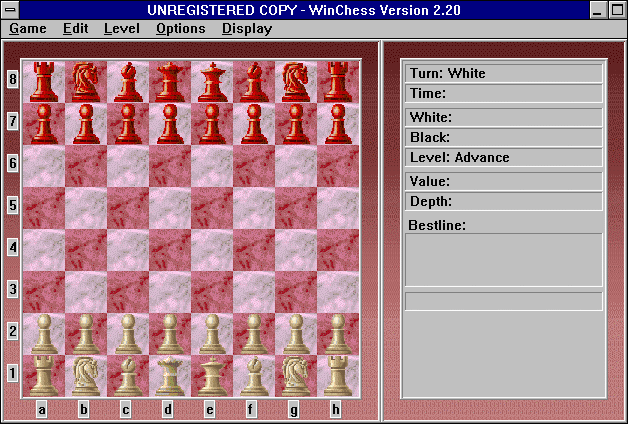
Task: Open the Game menu
Action: tap(28, 29)
